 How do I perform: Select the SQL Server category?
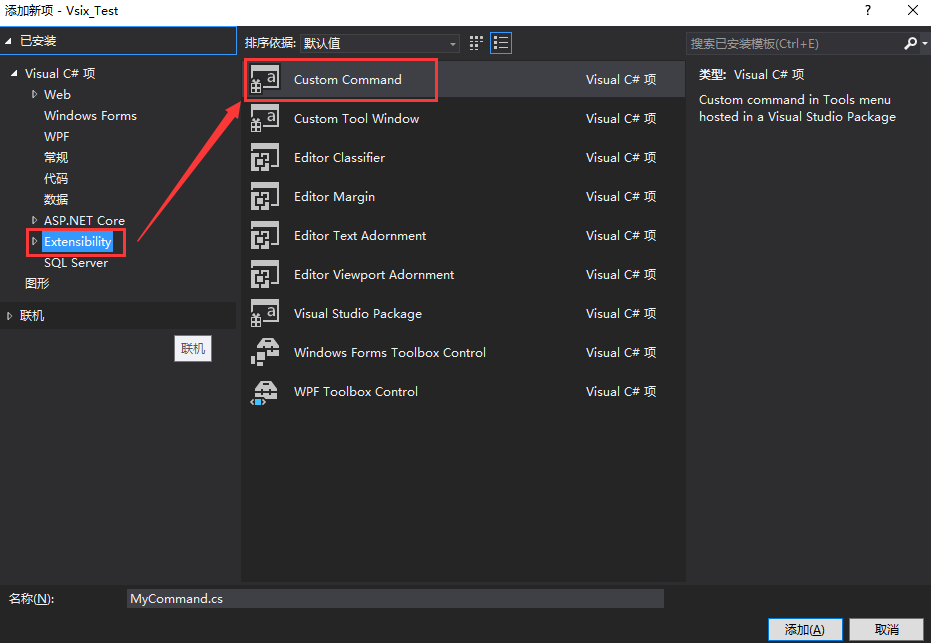coord(76,262)
